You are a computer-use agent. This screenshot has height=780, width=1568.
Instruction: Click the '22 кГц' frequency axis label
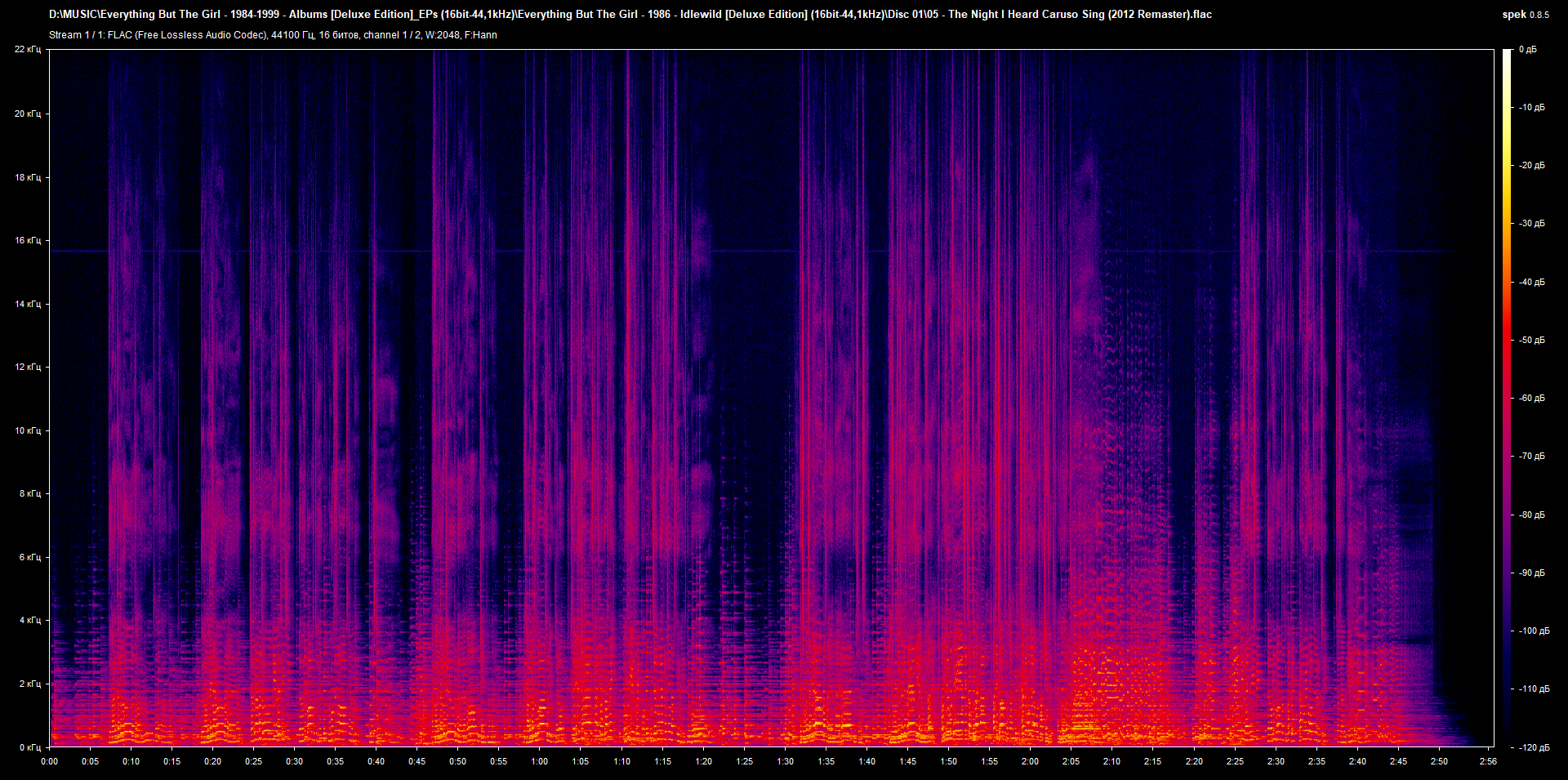coord(28,49)
